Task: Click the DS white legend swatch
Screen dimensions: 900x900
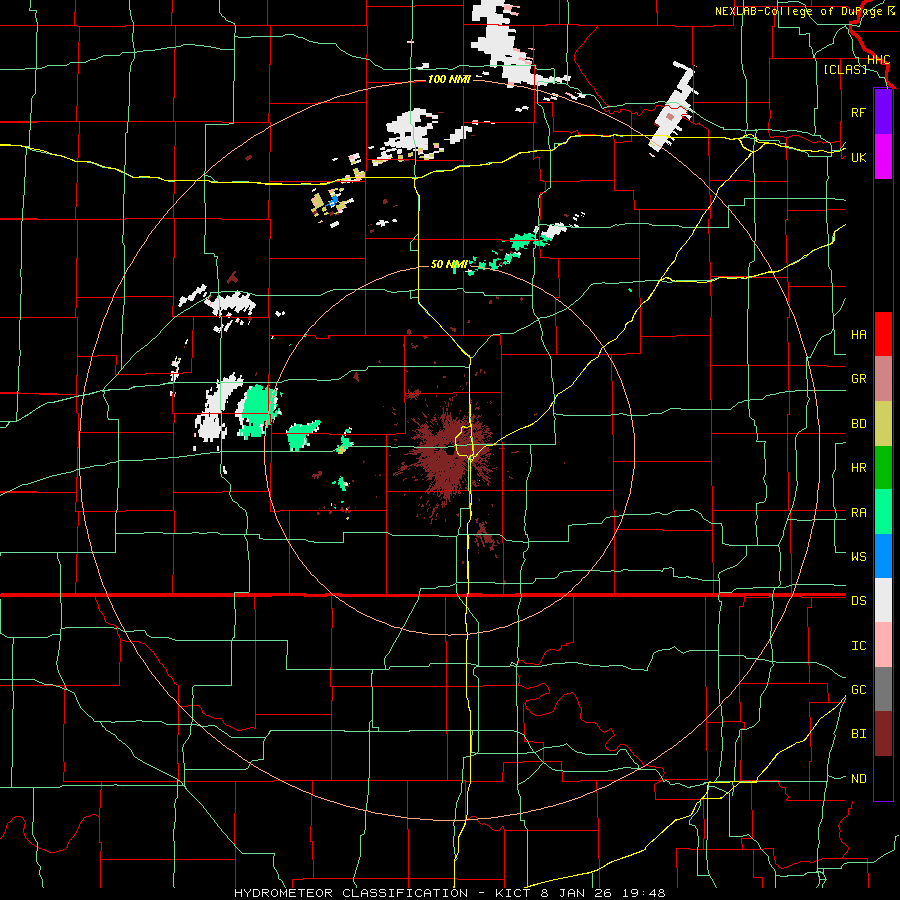Action: (x=883, y=600)
